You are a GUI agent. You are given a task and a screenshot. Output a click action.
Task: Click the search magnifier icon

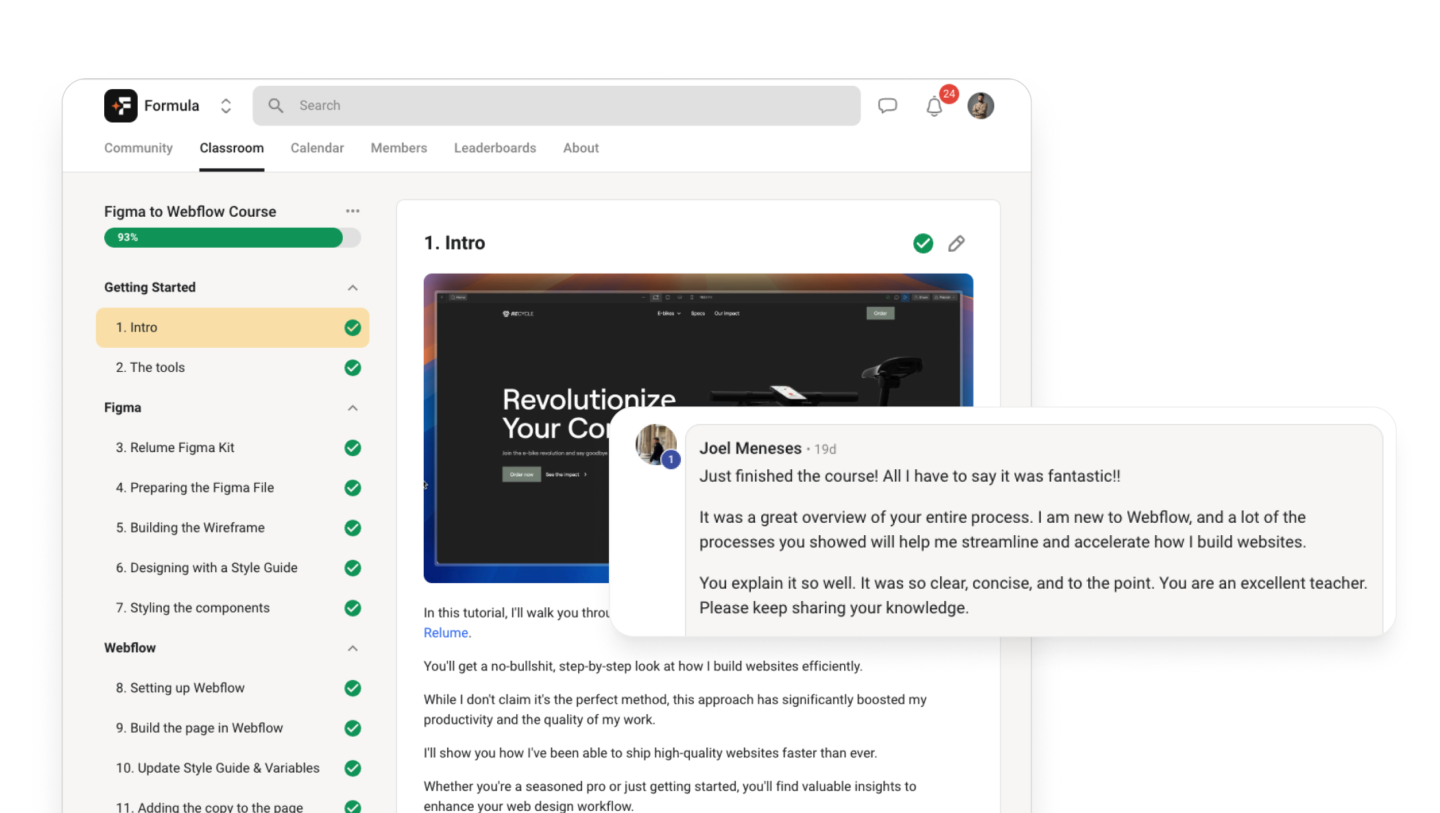[276, 105]
